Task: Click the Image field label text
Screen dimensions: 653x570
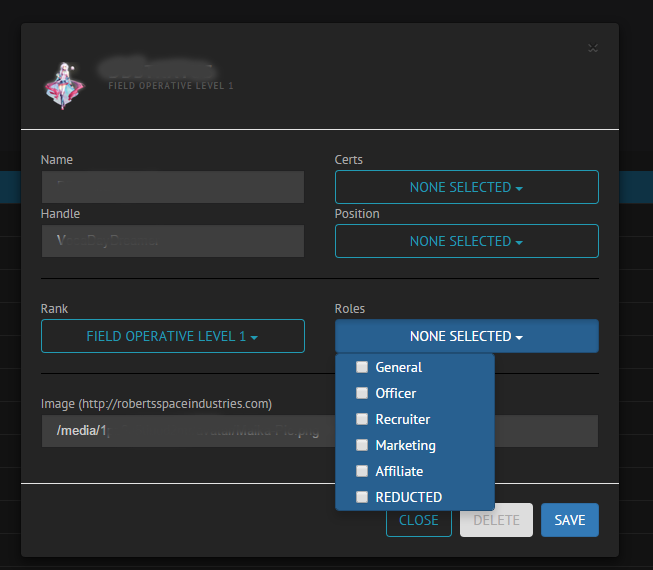Action: (156, 404)
